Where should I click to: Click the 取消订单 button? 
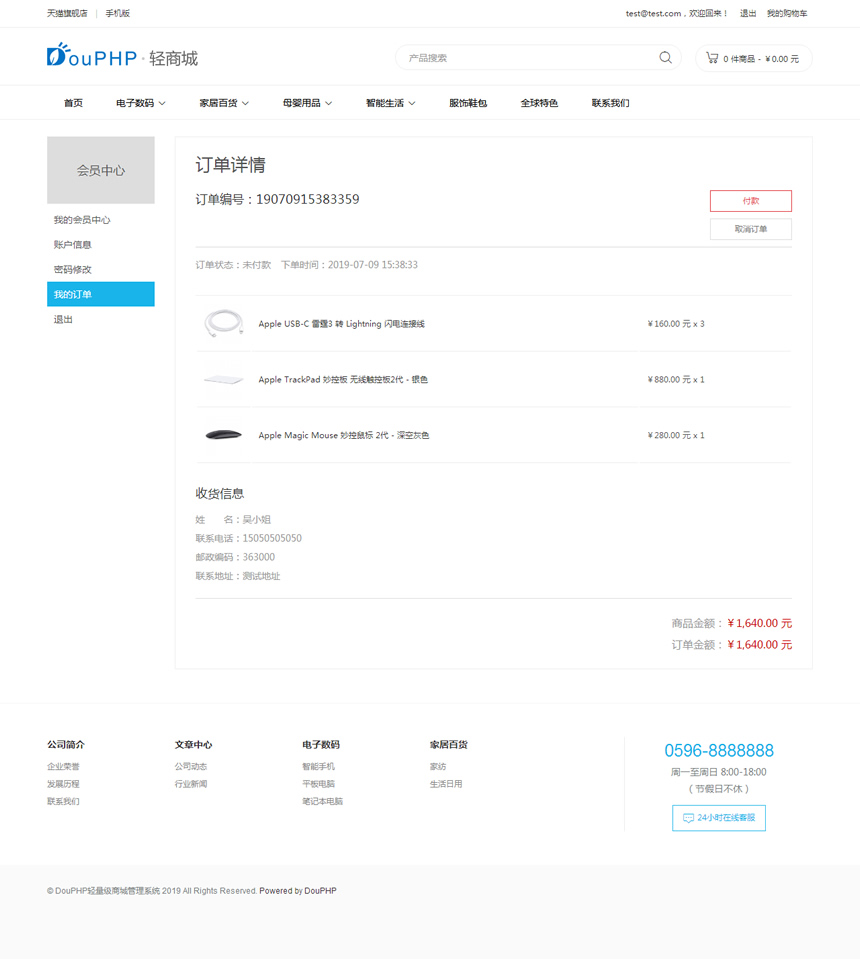751,229
